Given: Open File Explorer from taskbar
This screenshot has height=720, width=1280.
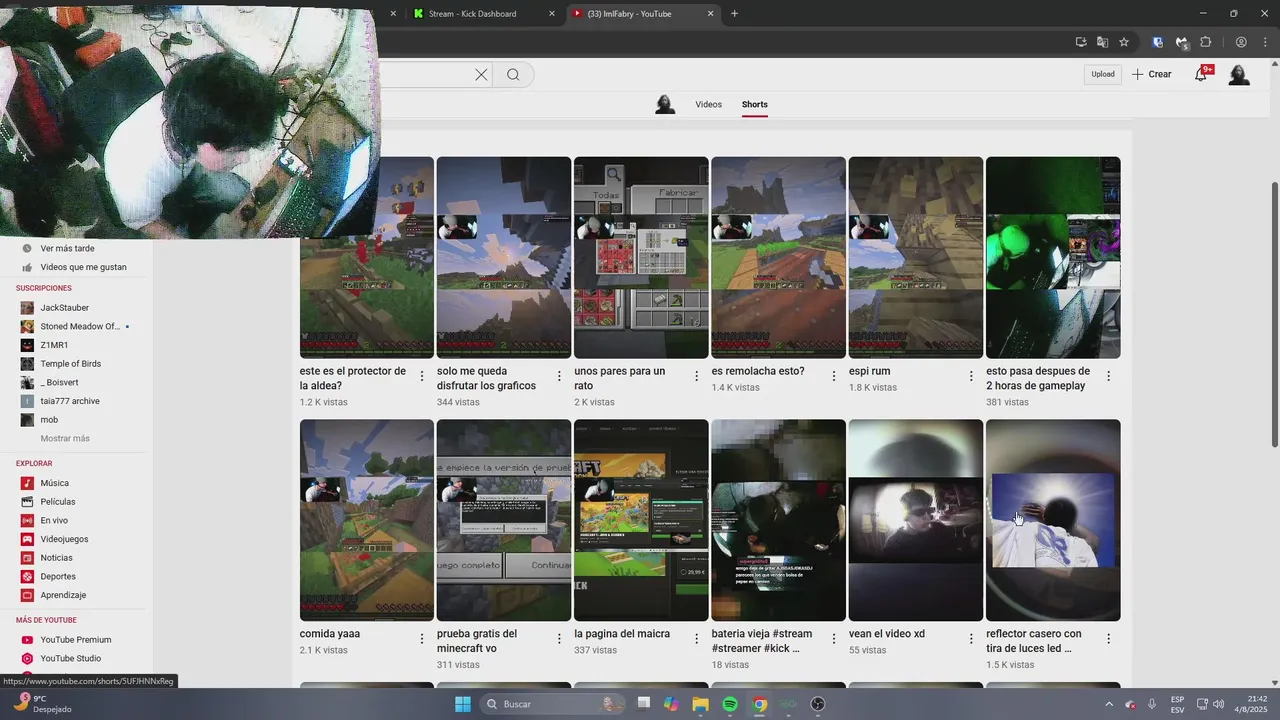Looking at the screenshot, I should [700, 704].
